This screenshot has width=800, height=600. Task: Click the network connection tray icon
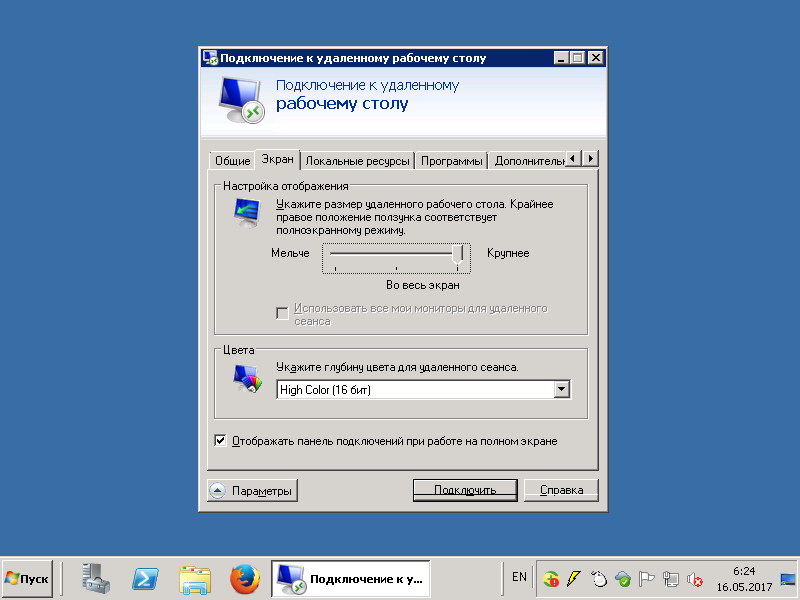[x=670, y=579]
